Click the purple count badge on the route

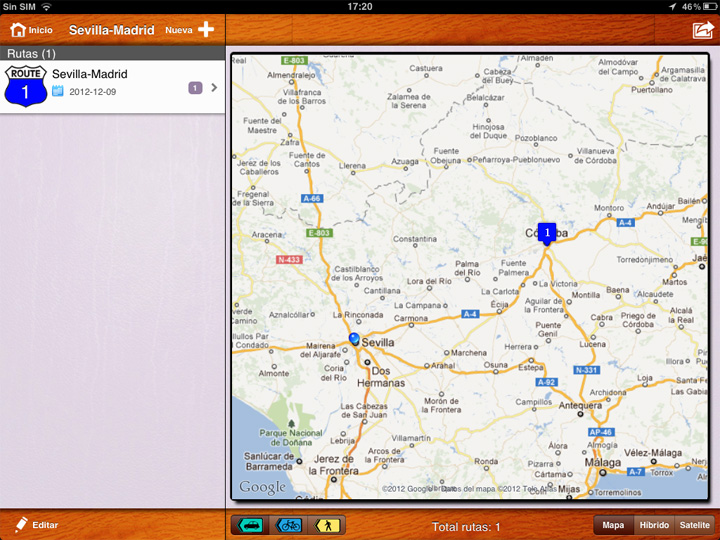[195, 88]
